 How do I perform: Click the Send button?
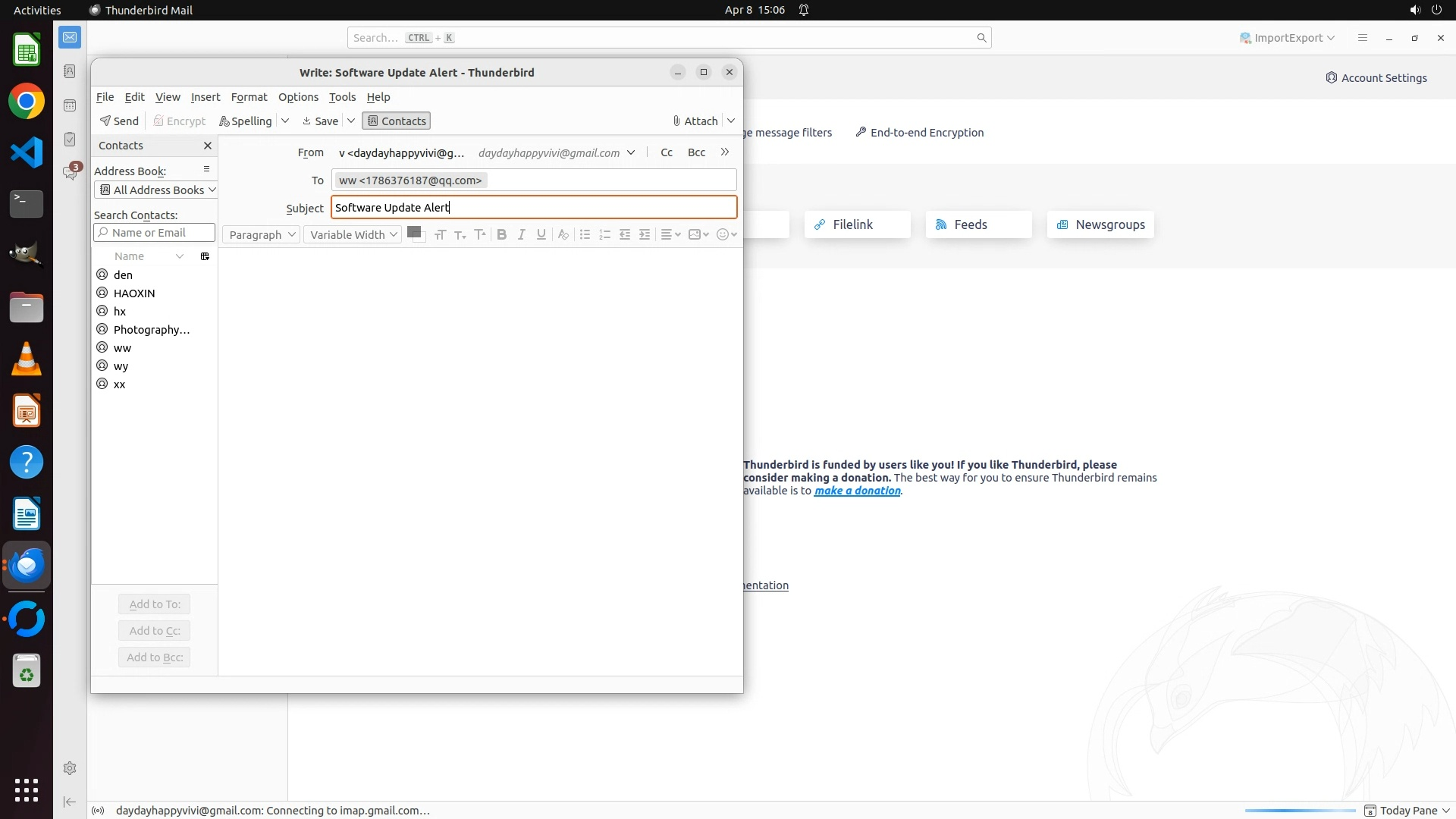(120, 121)
